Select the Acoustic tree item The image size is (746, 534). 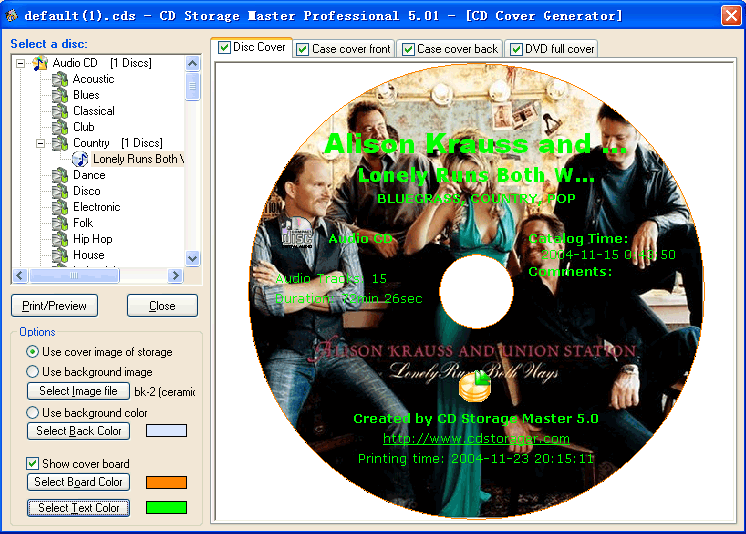pos(93,79)
